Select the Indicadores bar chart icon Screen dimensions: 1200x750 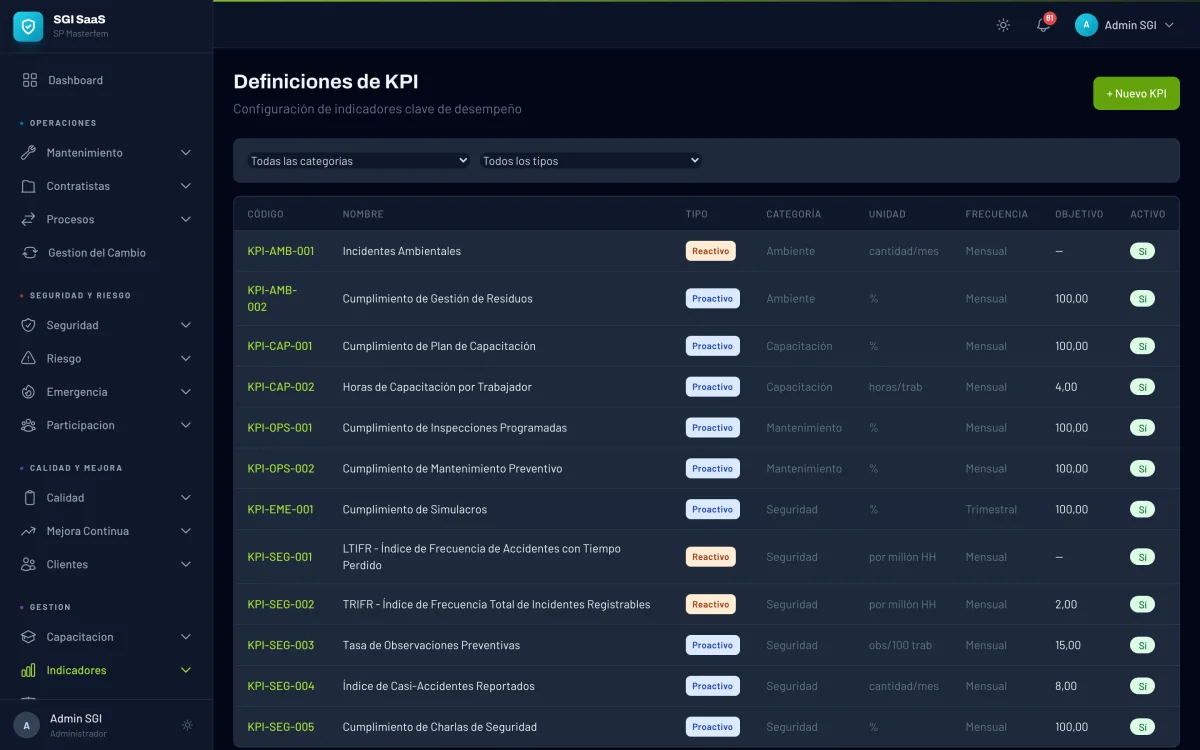point(28,670)
